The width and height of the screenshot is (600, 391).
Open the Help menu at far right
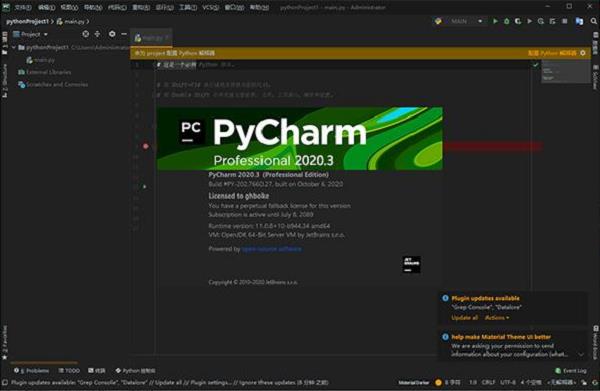(259, 7)
